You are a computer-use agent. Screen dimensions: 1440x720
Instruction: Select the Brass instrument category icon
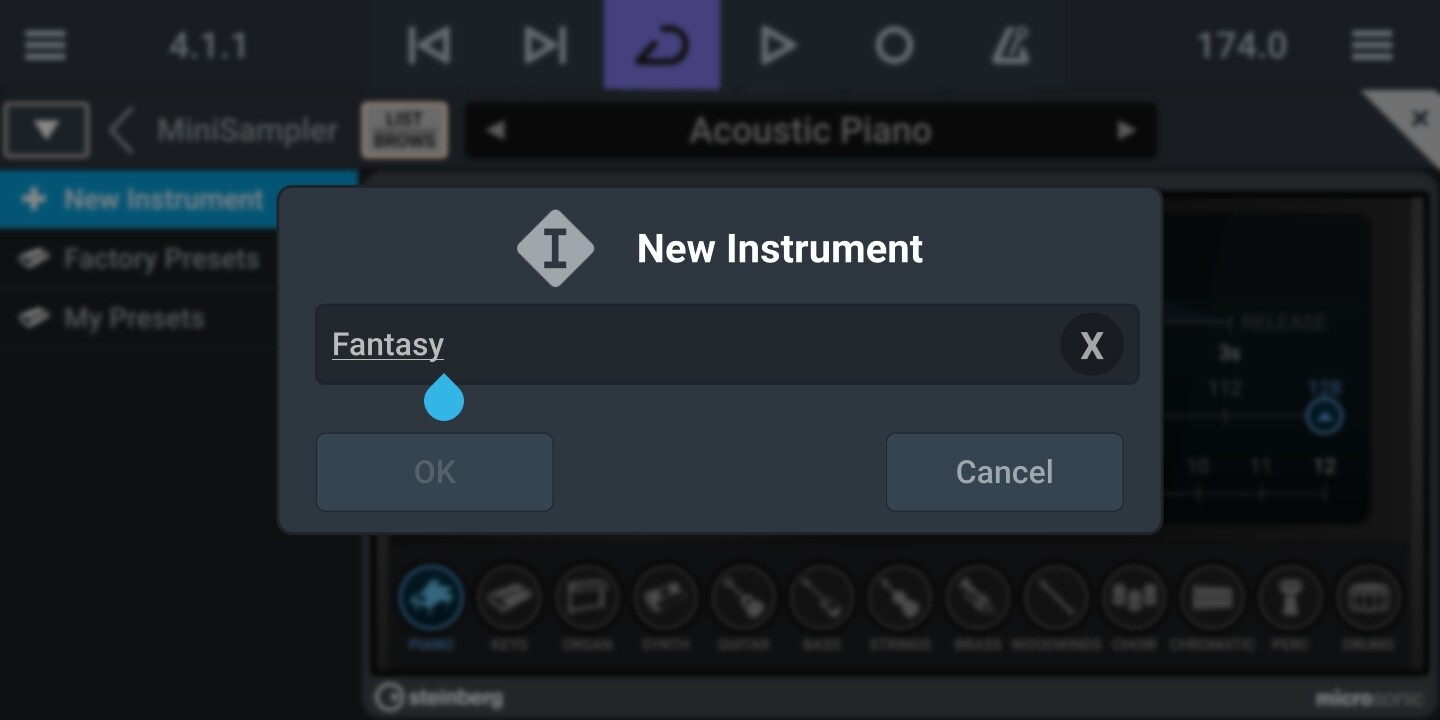(977, 599)
